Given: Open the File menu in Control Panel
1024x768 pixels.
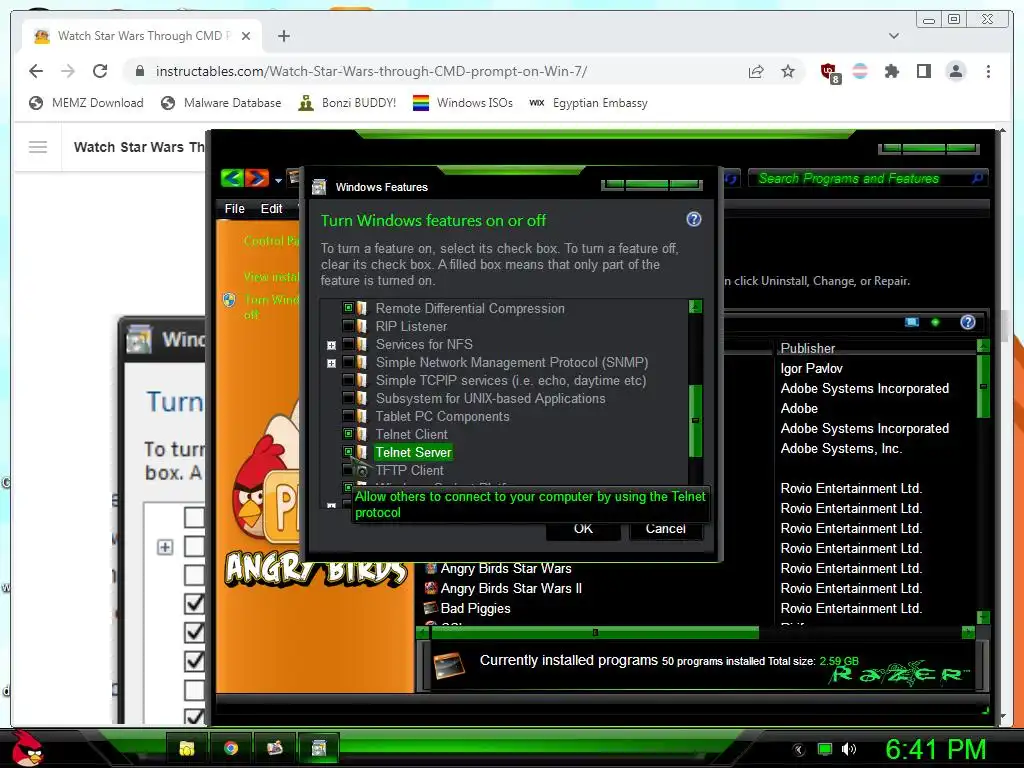Looking at the screenshot, I should [234, 208].
